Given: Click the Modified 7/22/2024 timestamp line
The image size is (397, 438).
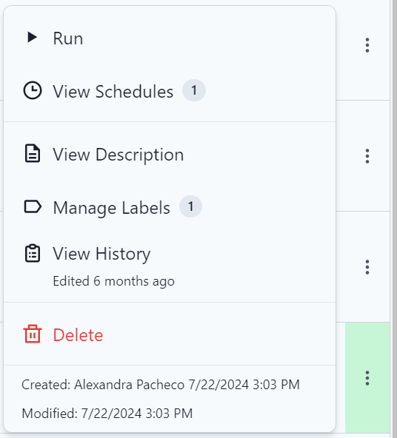Looking at the screenshot, I should point(107,413).
